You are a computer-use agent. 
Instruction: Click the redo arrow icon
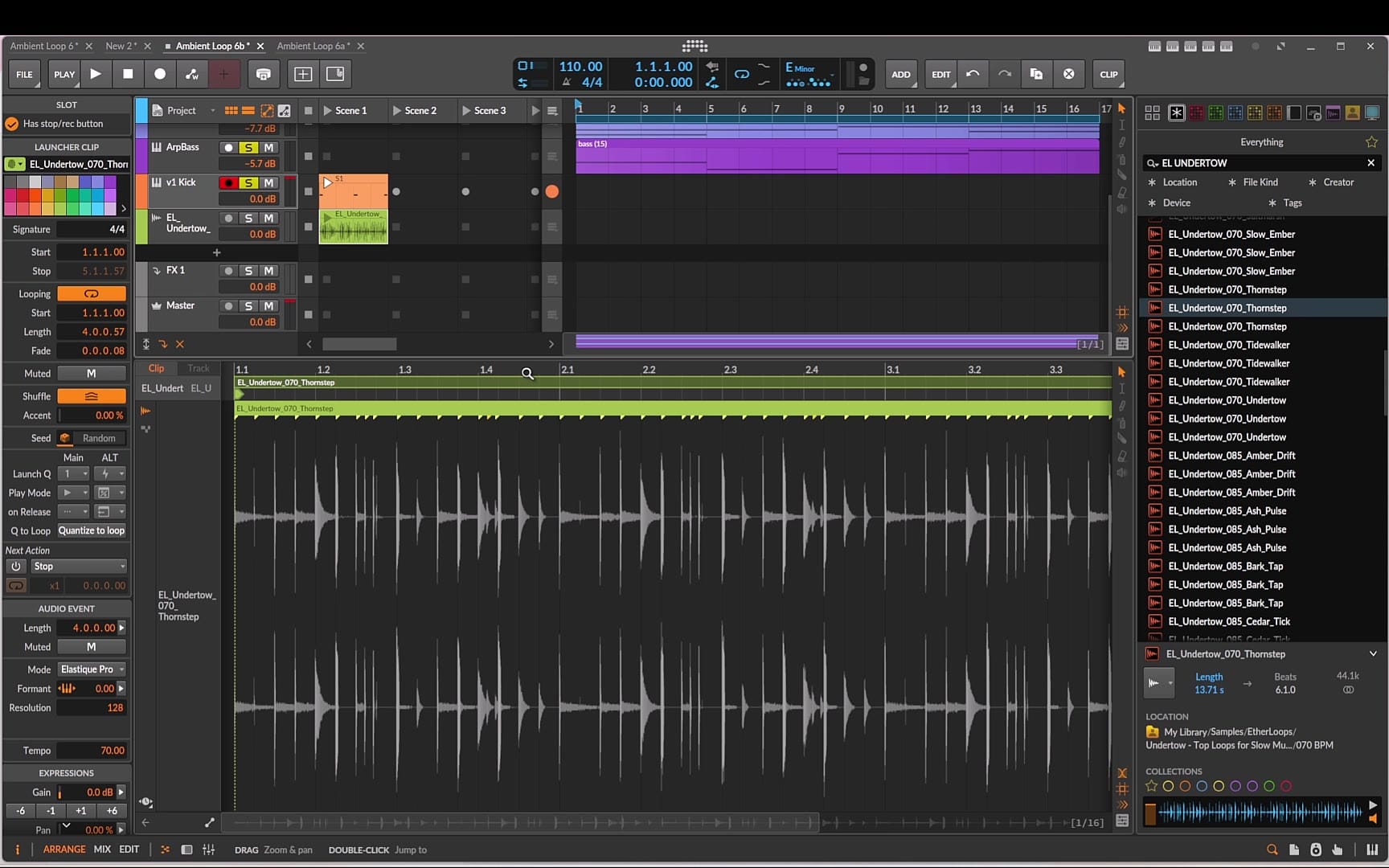coord(1005,74)
